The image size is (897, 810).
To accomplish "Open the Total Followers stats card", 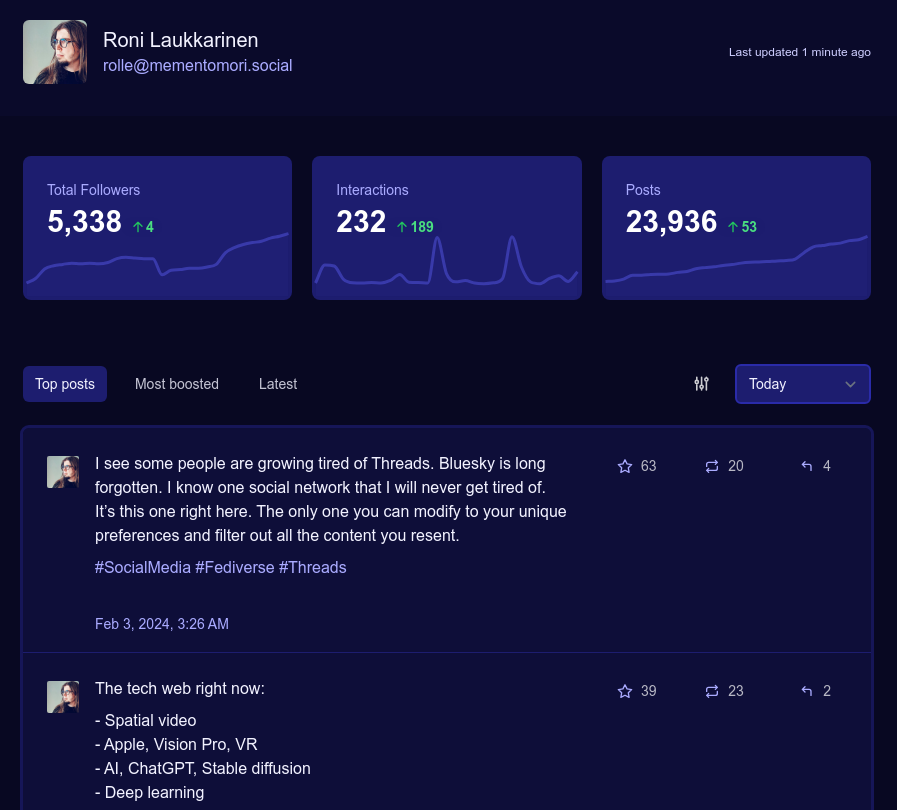I will 157,228.
